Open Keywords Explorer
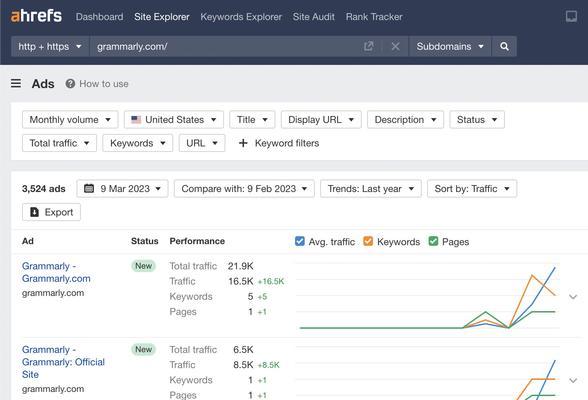This screenshot has height=400, width=588. pos(241,17)
